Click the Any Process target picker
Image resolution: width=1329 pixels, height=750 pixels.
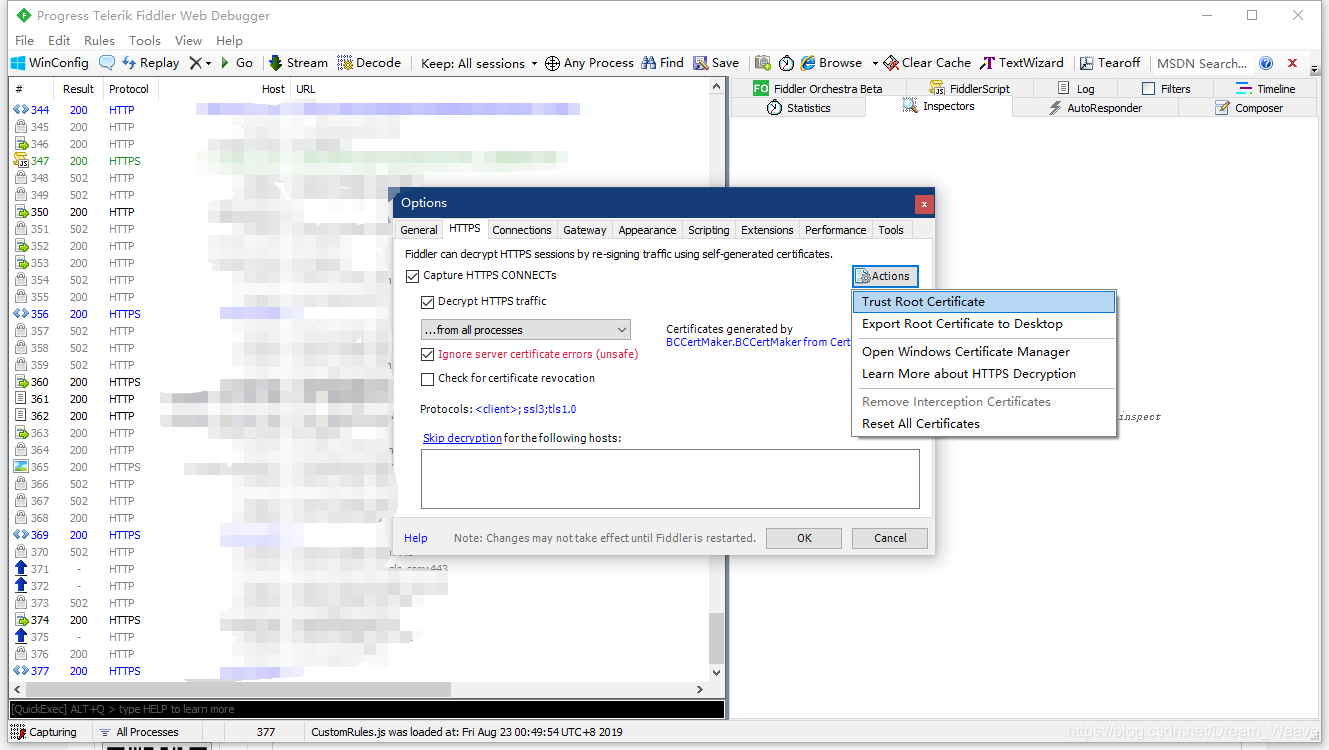click(589, 63)
